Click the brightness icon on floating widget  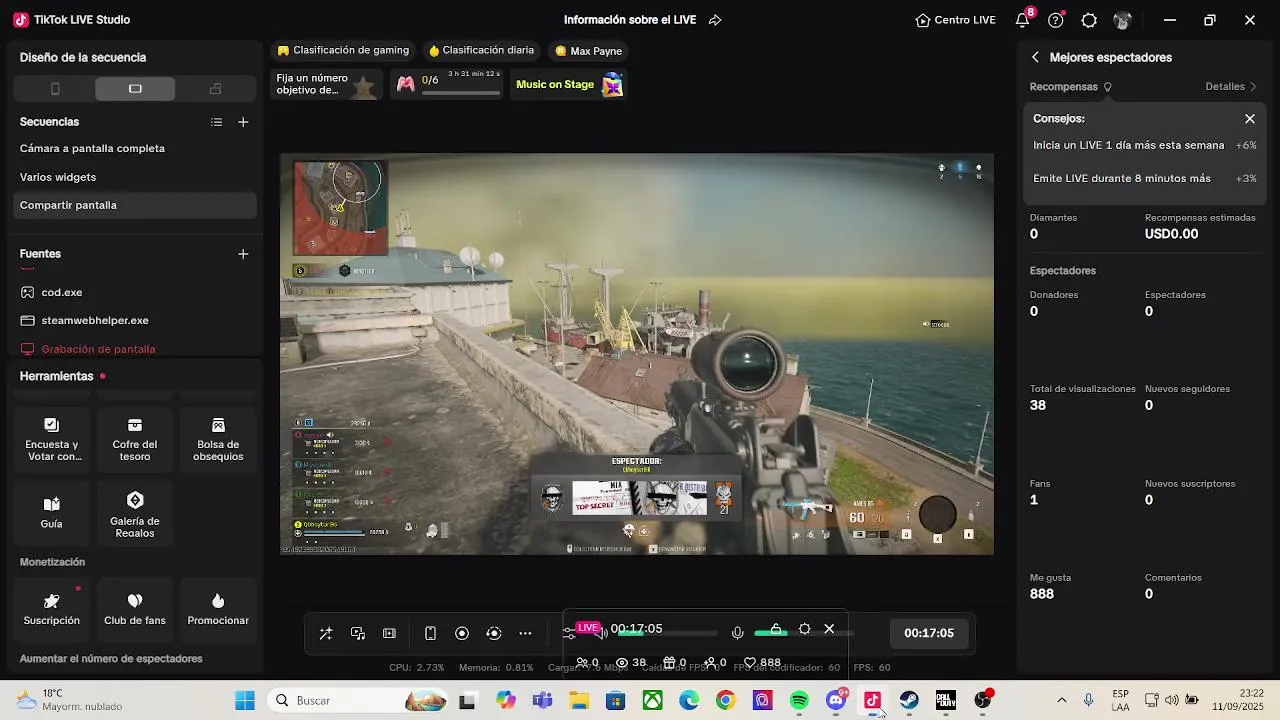pyautogui.click(x=804, y=629)
